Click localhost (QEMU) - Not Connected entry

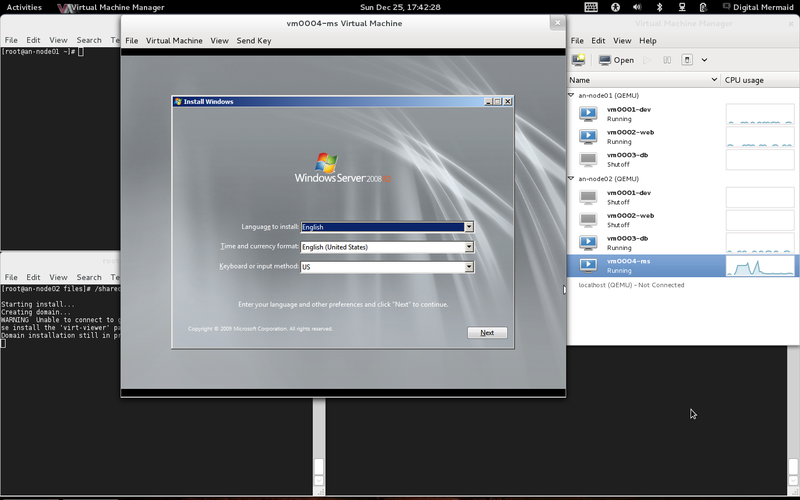coord(631,285)
